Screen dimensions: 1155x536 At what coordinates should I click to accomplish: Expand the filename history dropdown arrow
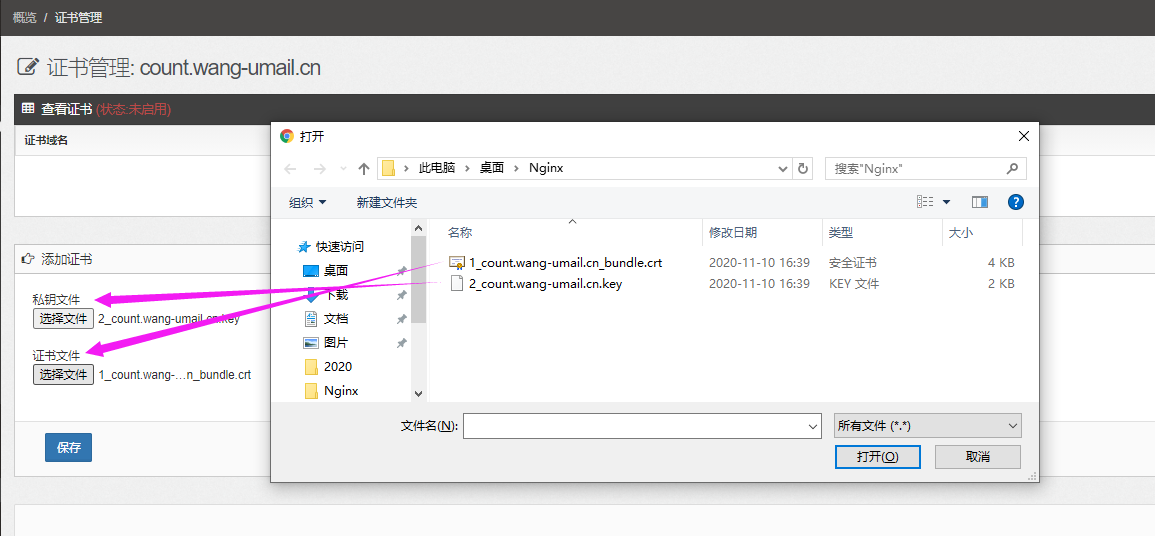(x=812, y=427)
